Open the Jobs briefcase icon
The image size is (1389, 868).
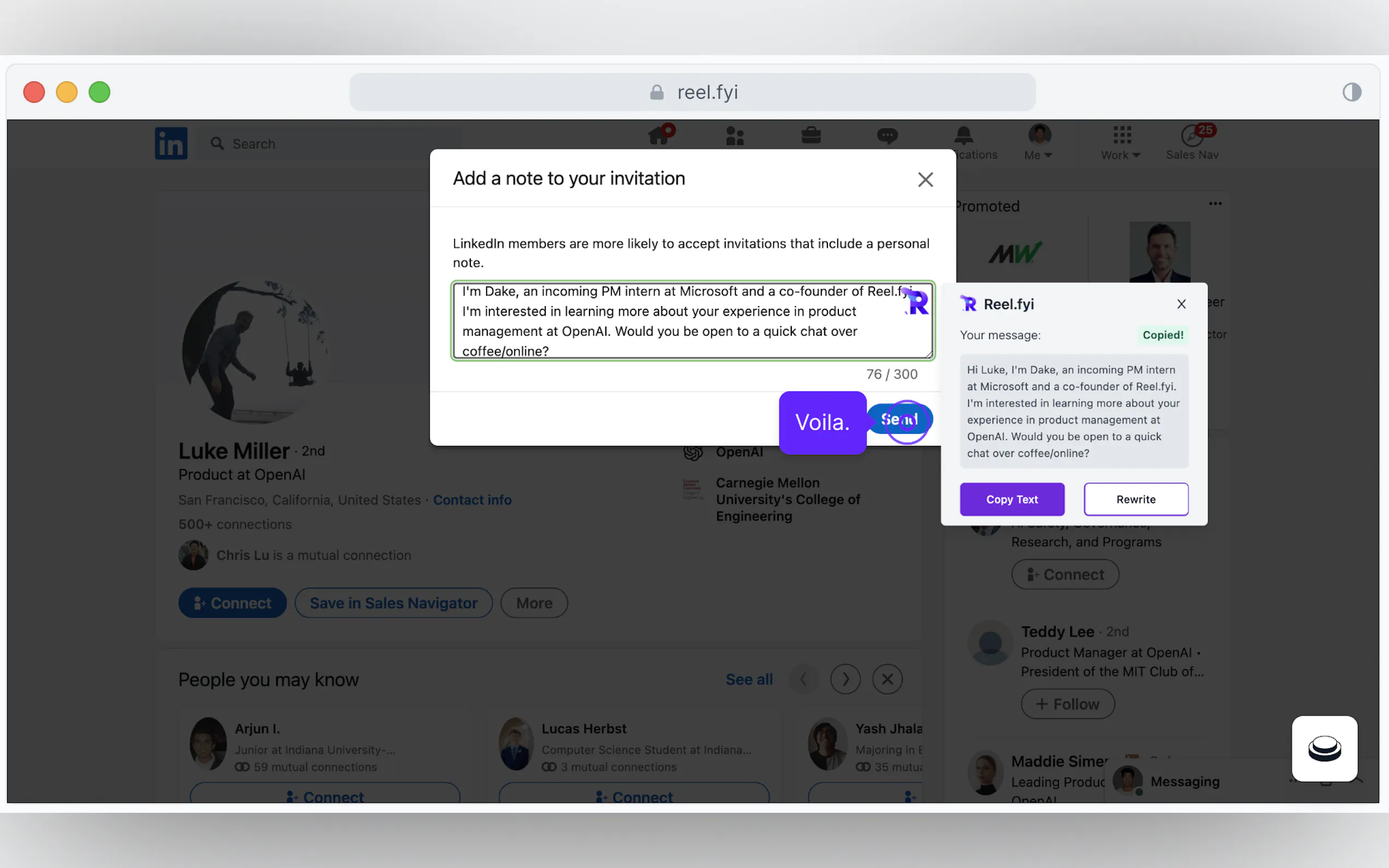811,136
